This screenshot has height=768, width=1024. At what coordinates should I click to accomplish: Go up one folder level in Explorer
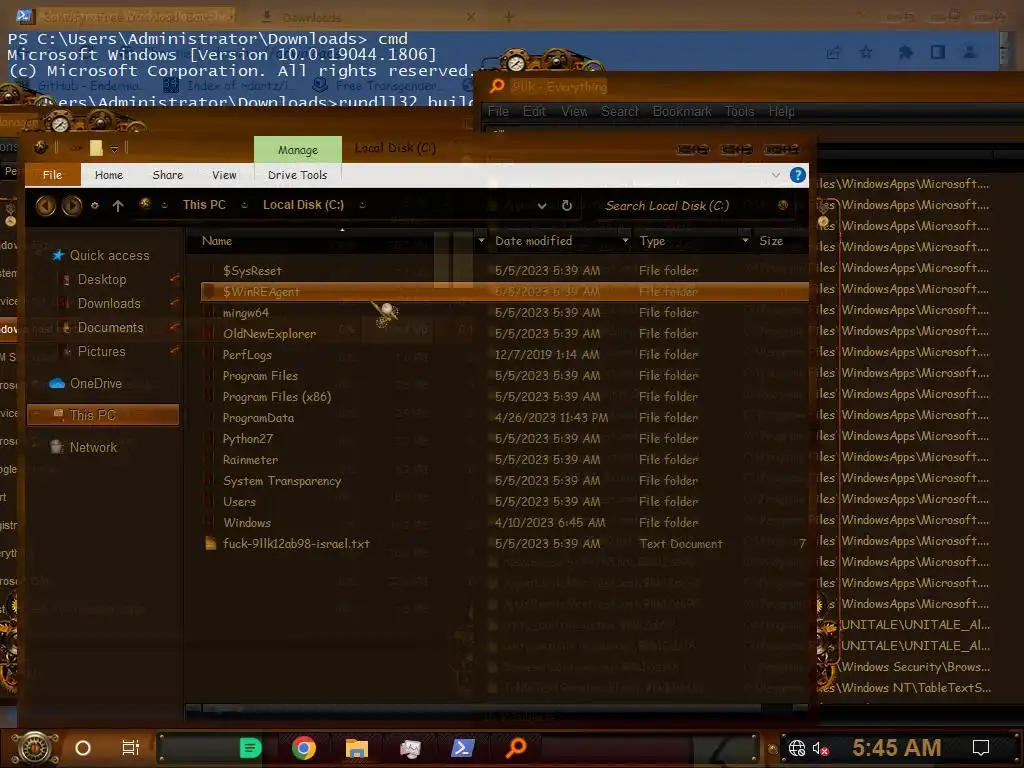point(118,206)
